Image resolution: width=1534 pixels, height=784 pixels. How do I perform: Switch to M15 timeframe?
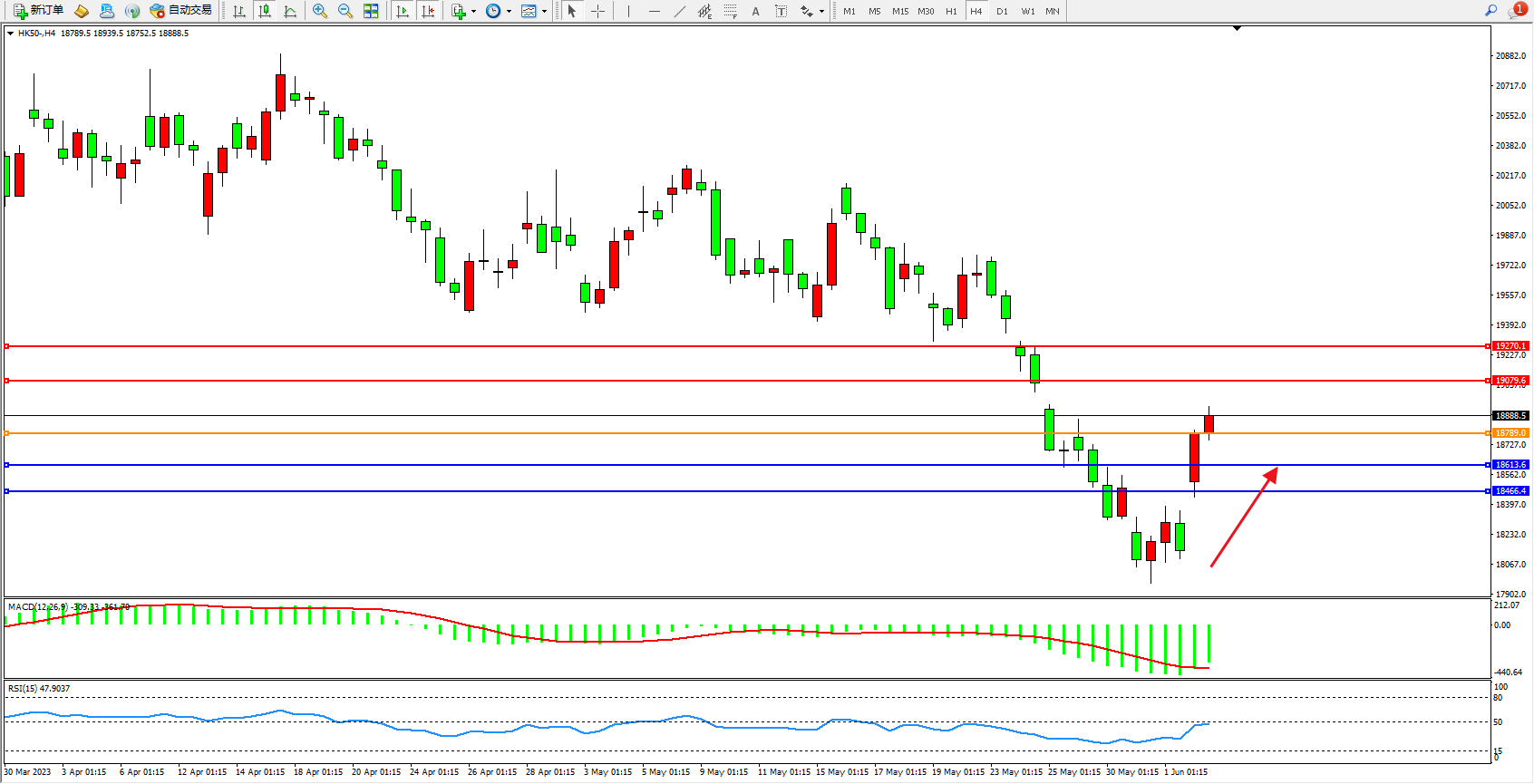(x=899, y=11)
